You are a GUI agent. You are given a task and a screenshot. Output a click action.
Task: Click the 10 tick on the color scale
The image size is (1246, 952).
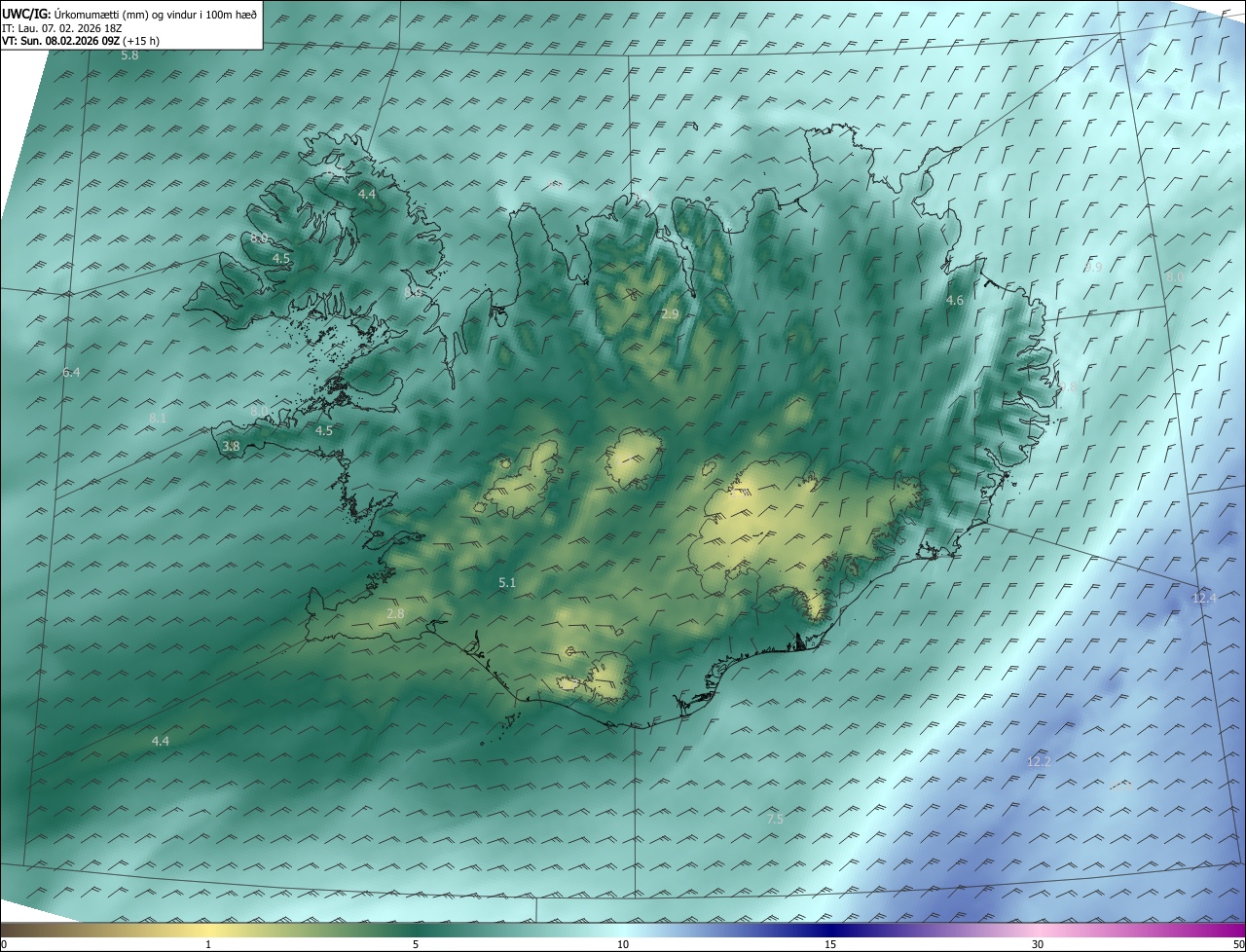(x=623, y=944)
